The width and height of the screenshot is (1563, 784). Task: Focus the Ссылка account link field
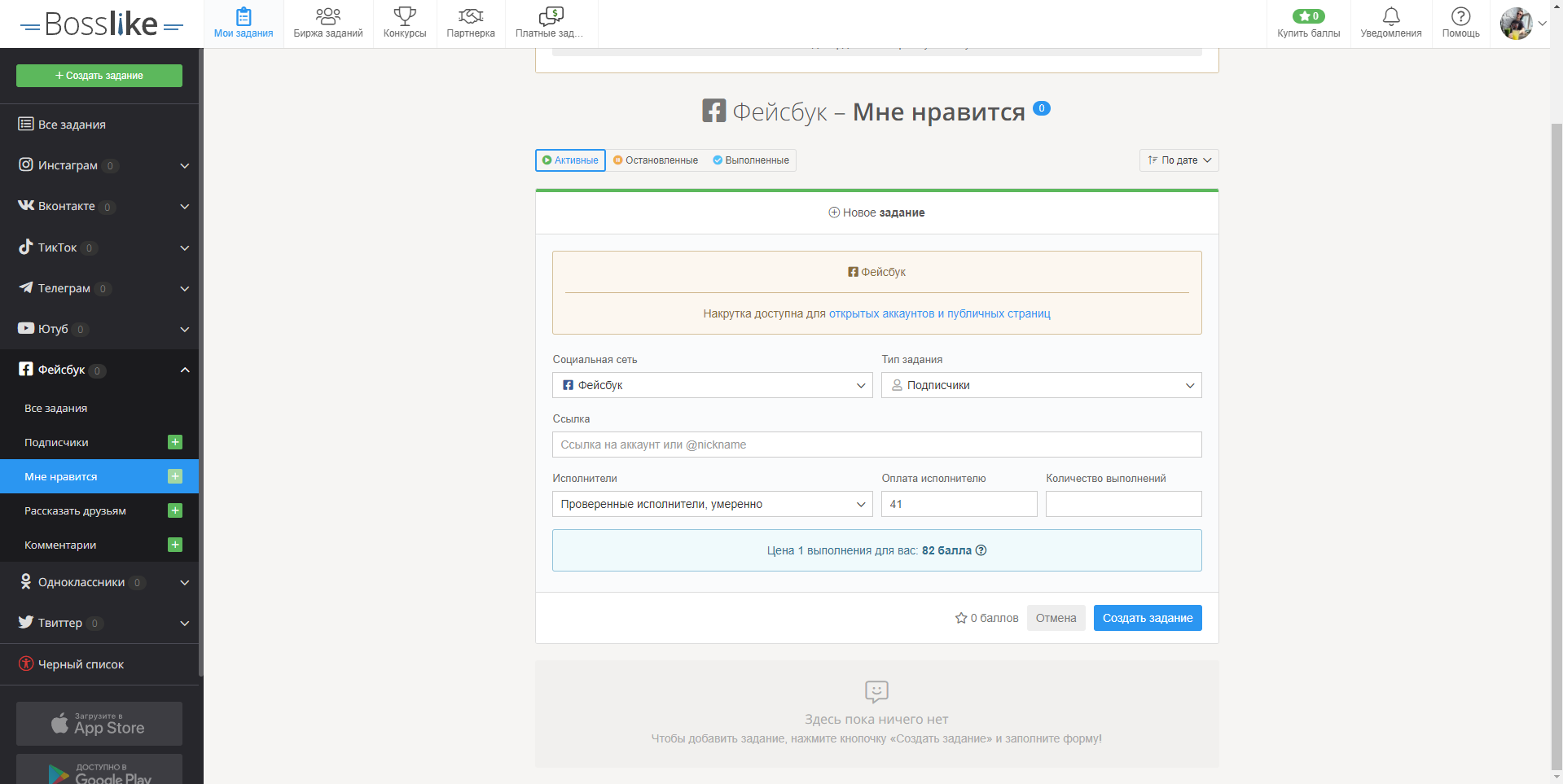[877, 445]
